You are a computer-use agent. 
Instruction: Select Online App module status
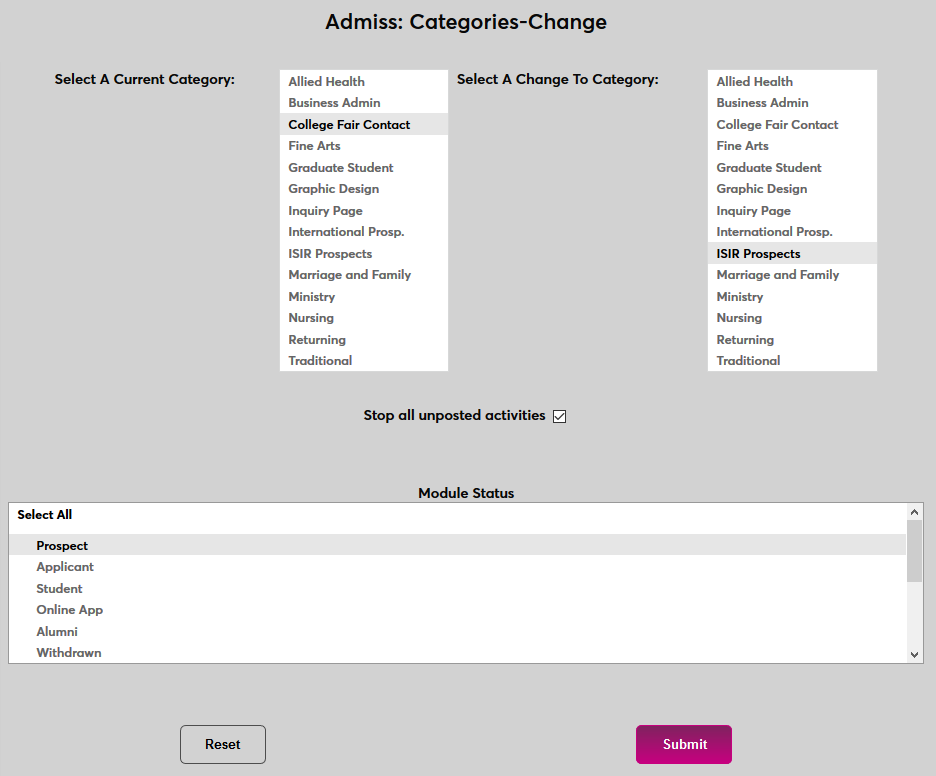[x=70, y=610]
